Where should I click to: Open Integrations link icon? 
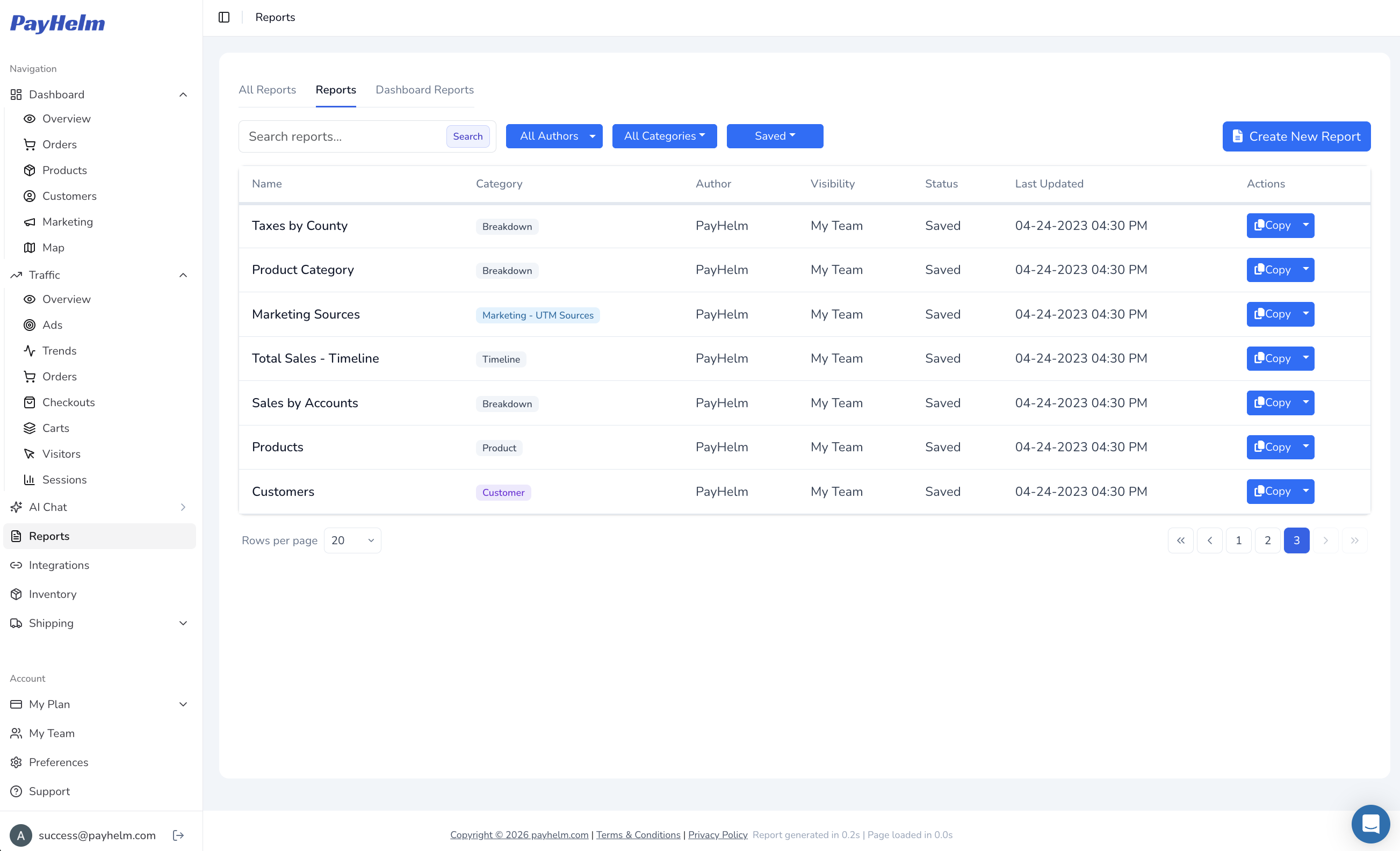(16, 565)
